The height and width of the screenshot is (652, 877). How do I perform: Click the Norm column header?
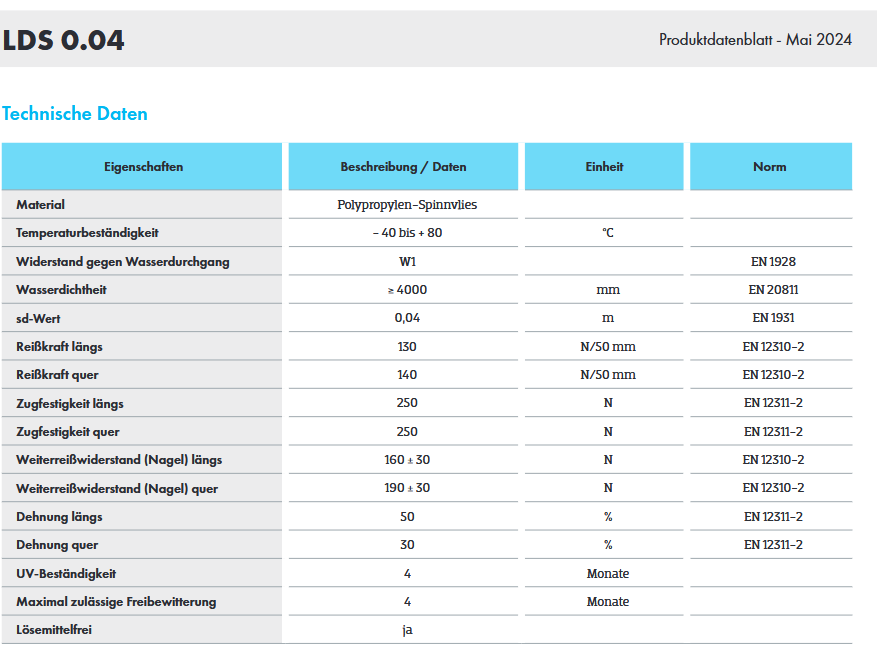pyautogui.click(x=770, y=167)
